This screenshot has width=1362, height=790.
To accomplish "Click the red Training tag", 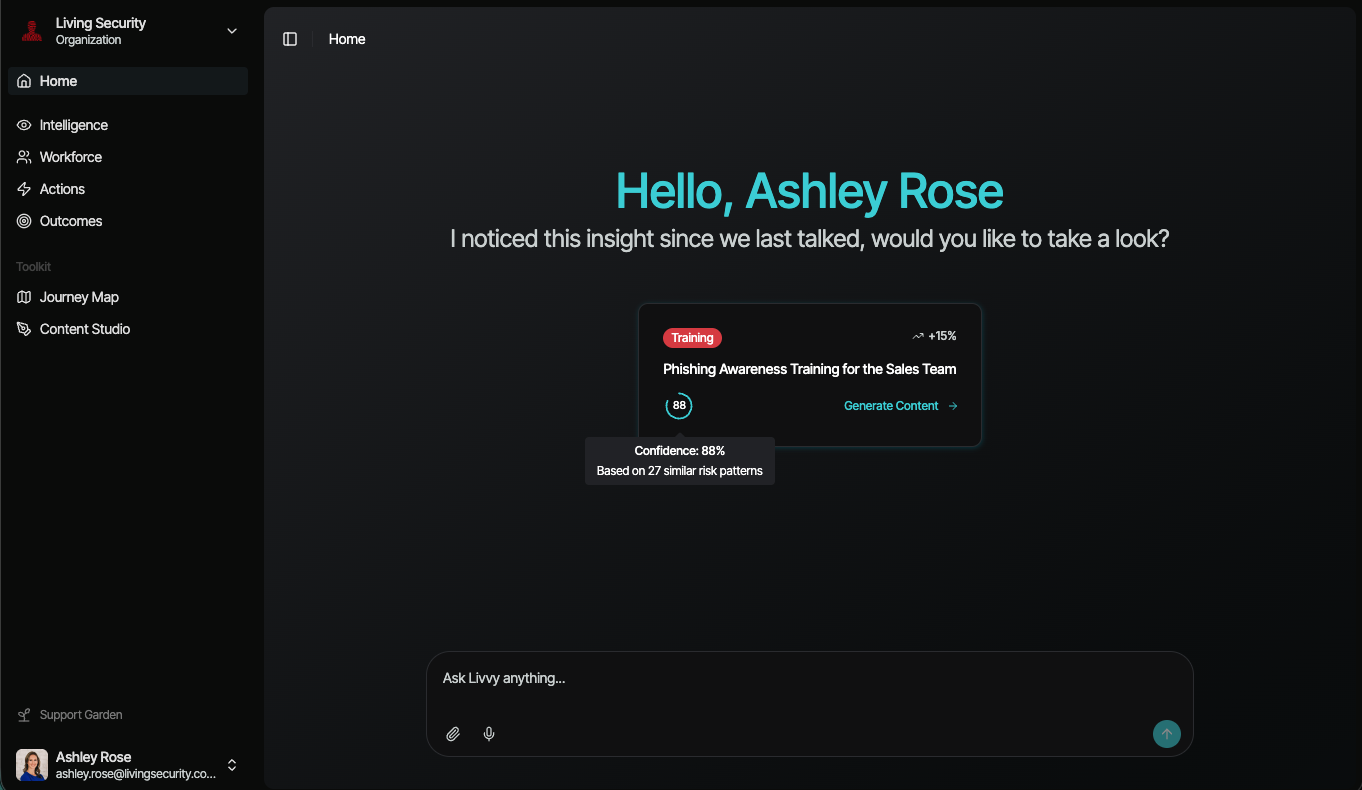I will pos(692,338).
